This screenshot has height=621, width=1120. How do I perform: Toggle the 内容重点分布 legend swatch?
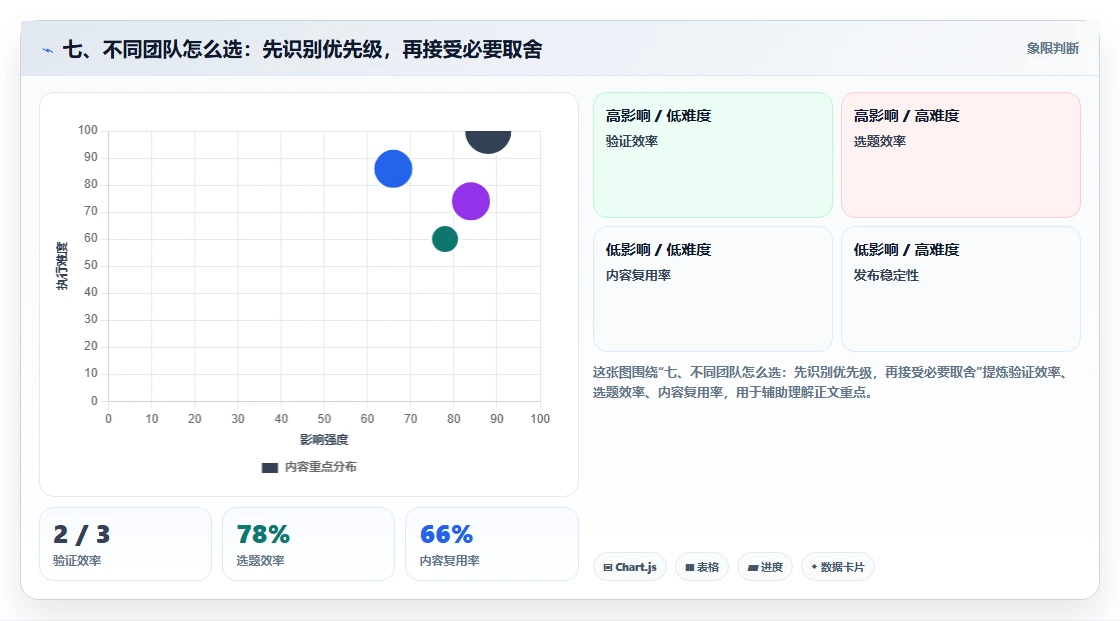tap(269, 467)
